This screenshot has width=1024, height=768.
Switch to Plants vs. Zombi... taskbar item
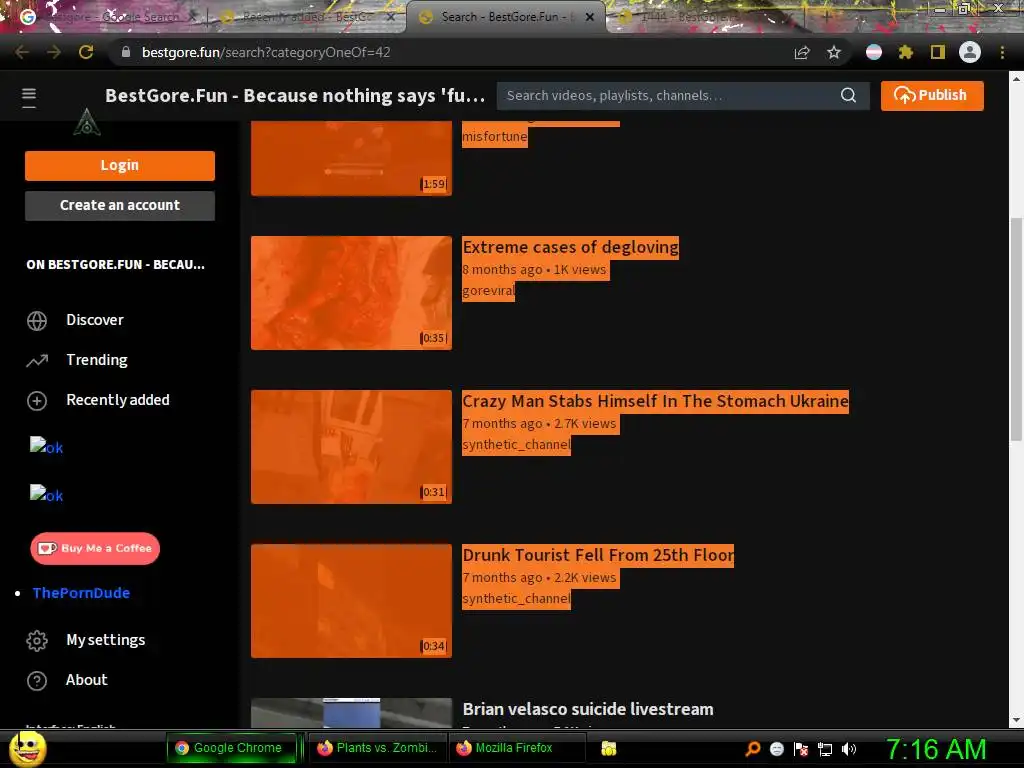(377, 748)
